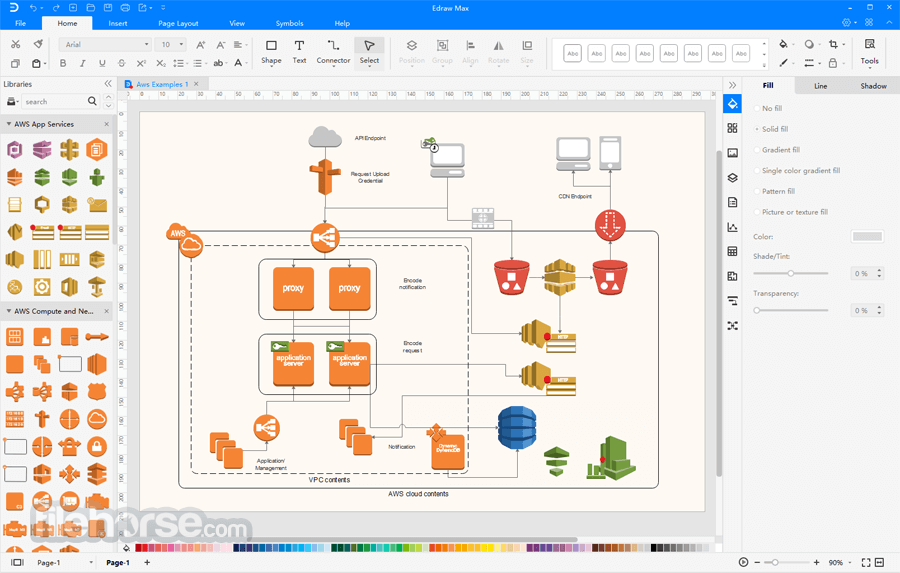Collapse the right panel with chevrons
The width and height of the screenshot is (900, 573).
[732, 85]
